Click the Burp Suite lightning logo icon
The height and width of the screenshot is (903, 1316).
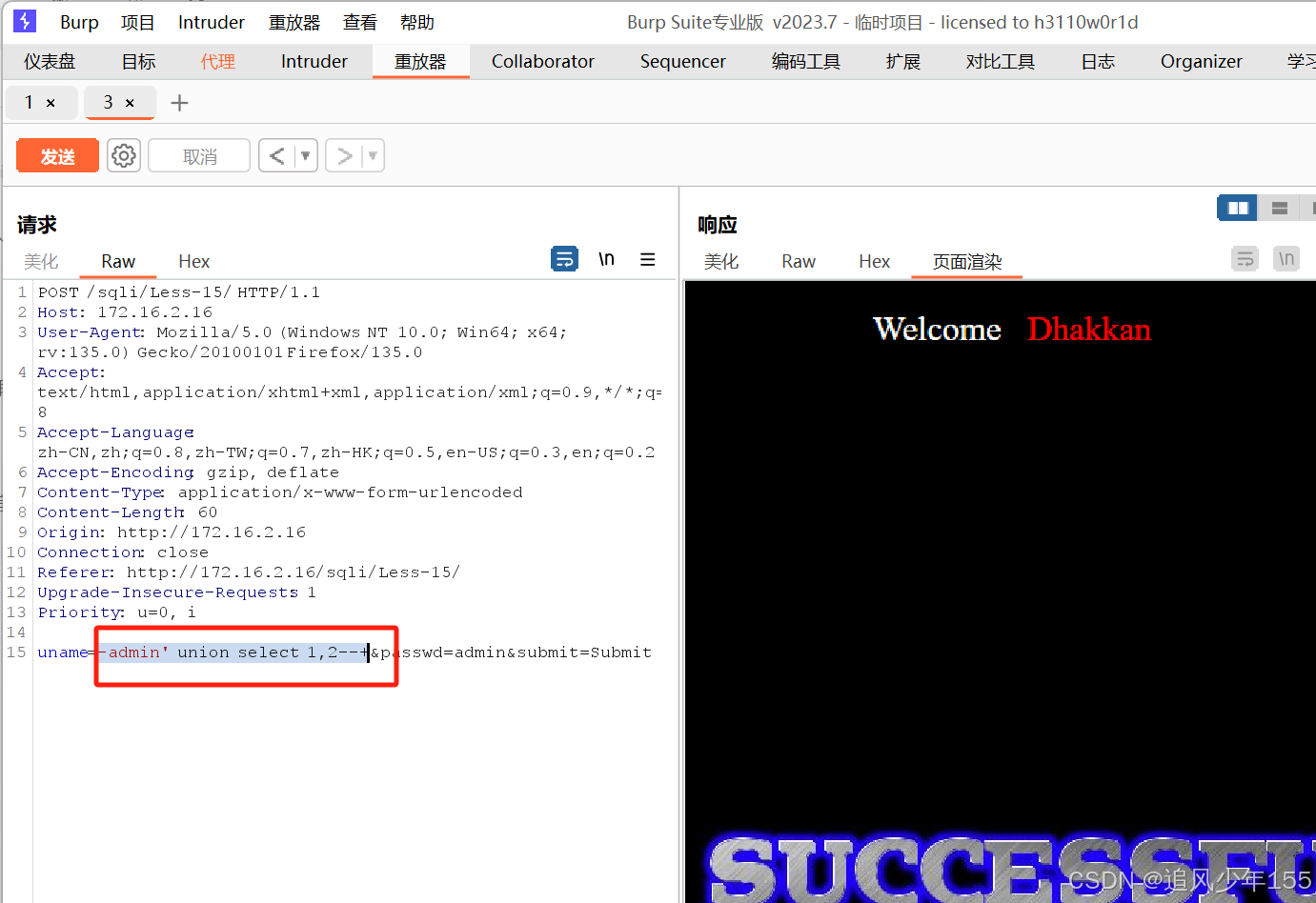25,21
